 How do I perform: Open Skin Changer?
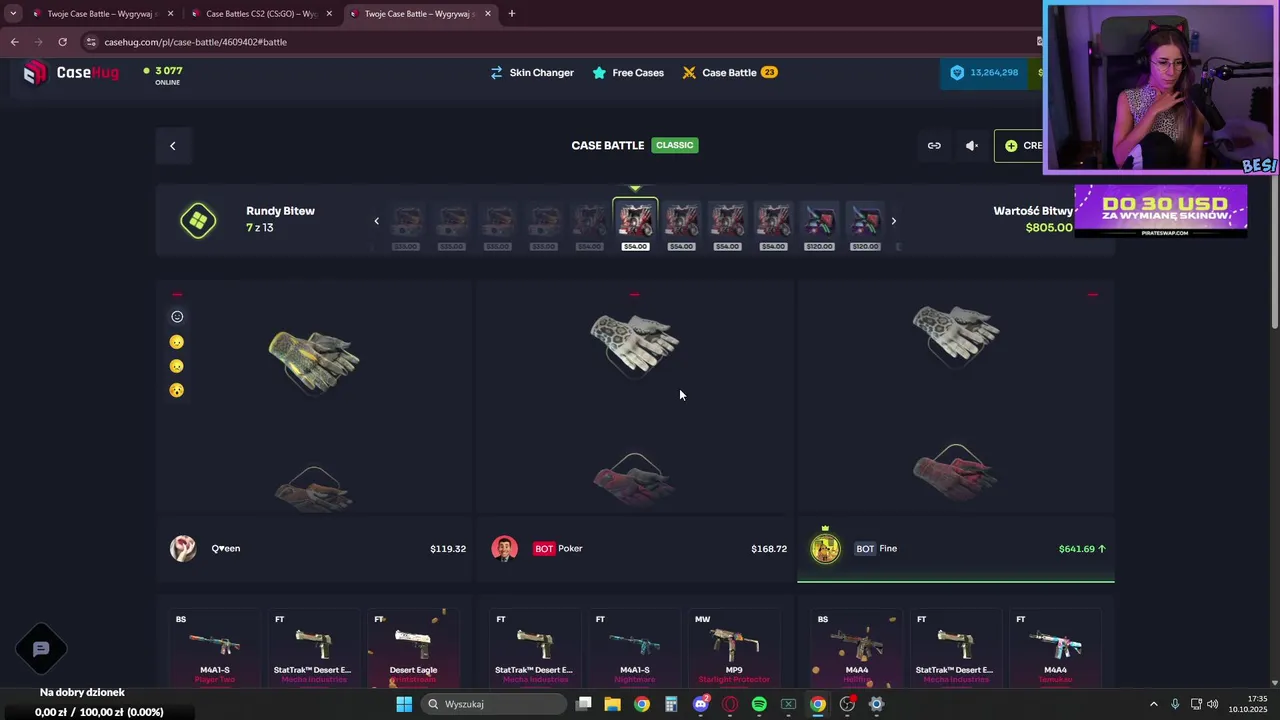[532, 73]
